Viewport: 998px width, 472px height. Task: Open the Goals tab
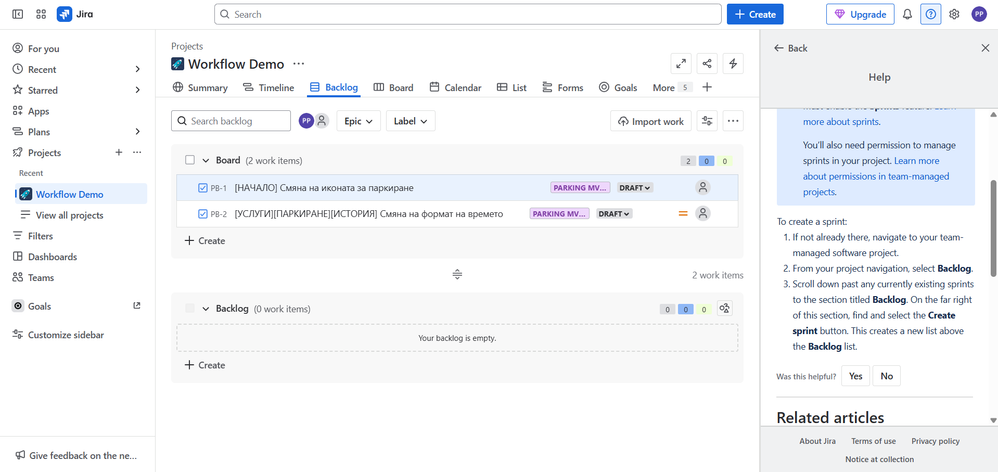(618, 88)
